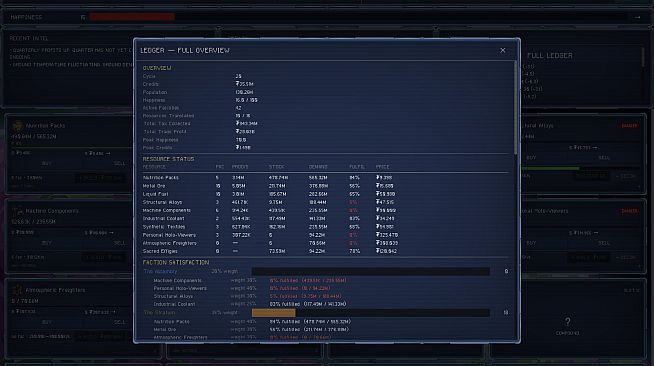The image size is (654, 366).
Task: Click the Atmospheric Freighters card icon
Action: 17,290
